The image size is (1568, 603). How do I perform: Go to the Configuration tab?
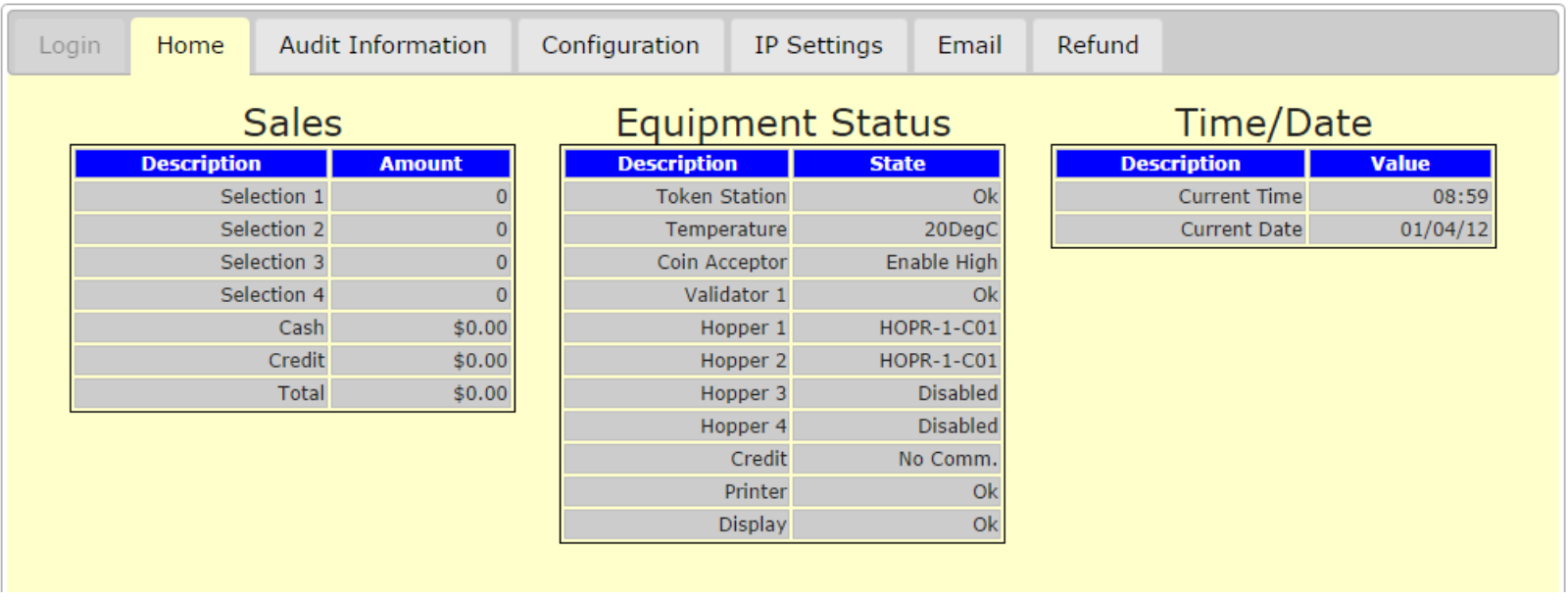pos(620,46)
